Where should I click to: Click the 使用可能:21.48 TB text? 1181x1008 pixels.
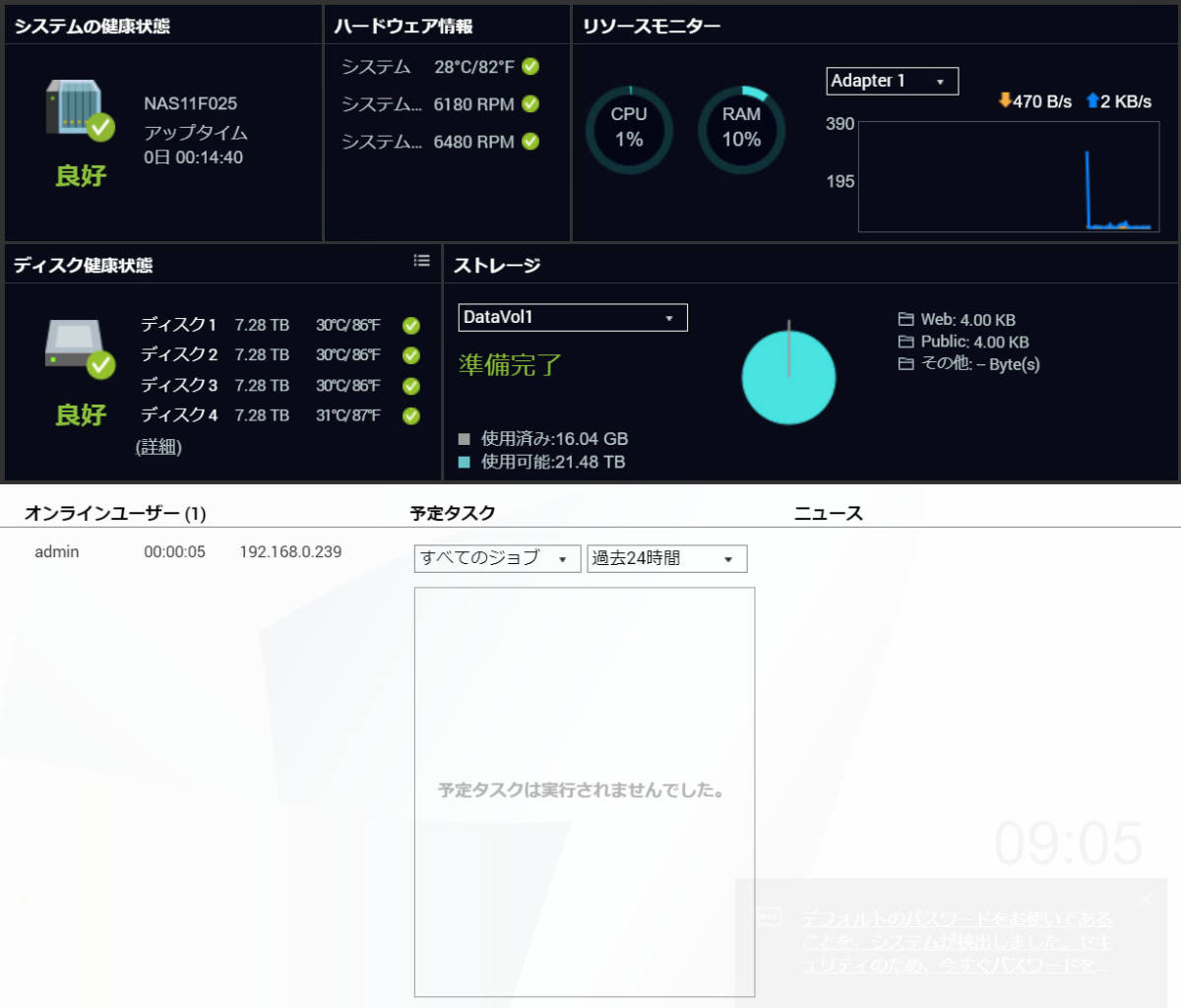[x=553, y=462]
